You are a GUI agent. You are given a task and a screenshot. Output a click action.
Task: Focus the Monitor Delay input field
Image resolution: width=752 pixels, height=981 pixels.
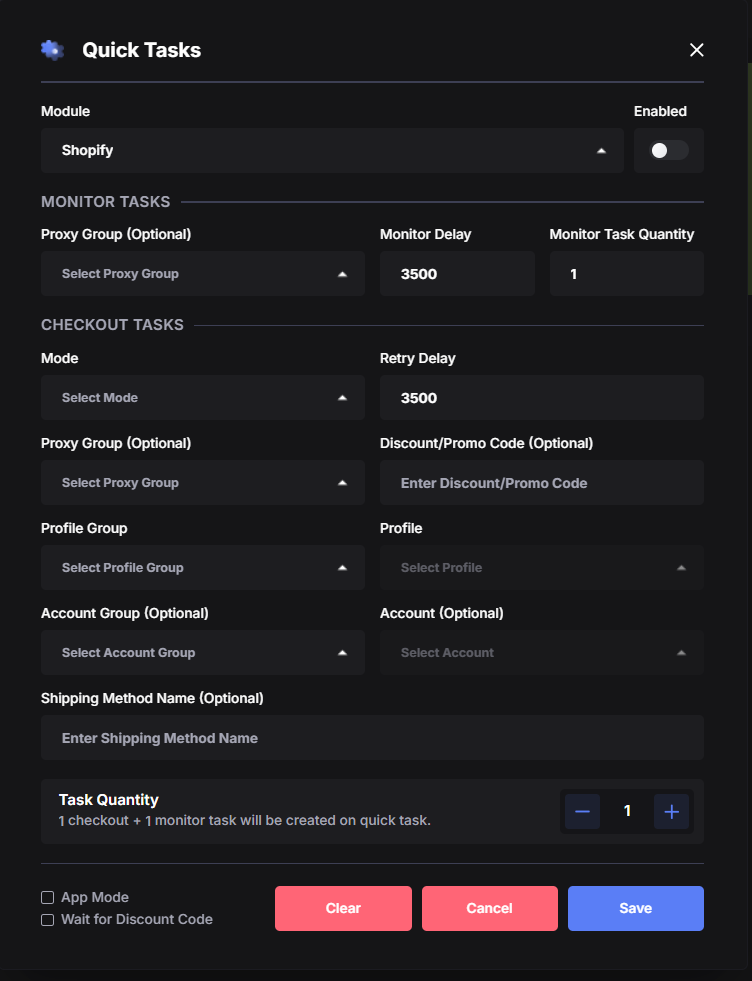pos(457,273)
